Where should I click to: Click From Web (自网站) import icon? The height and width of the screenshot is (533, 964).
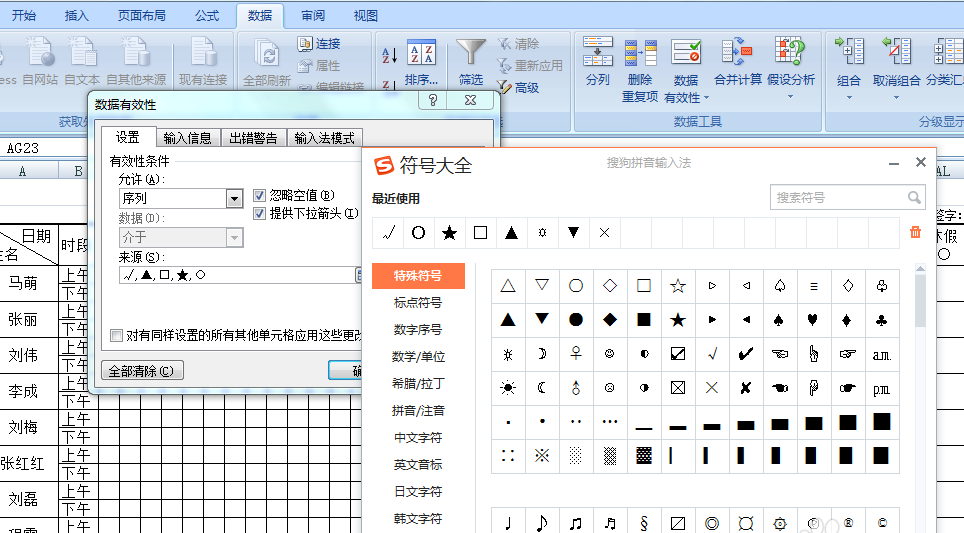pyautogui.click(x=40, y=52)
